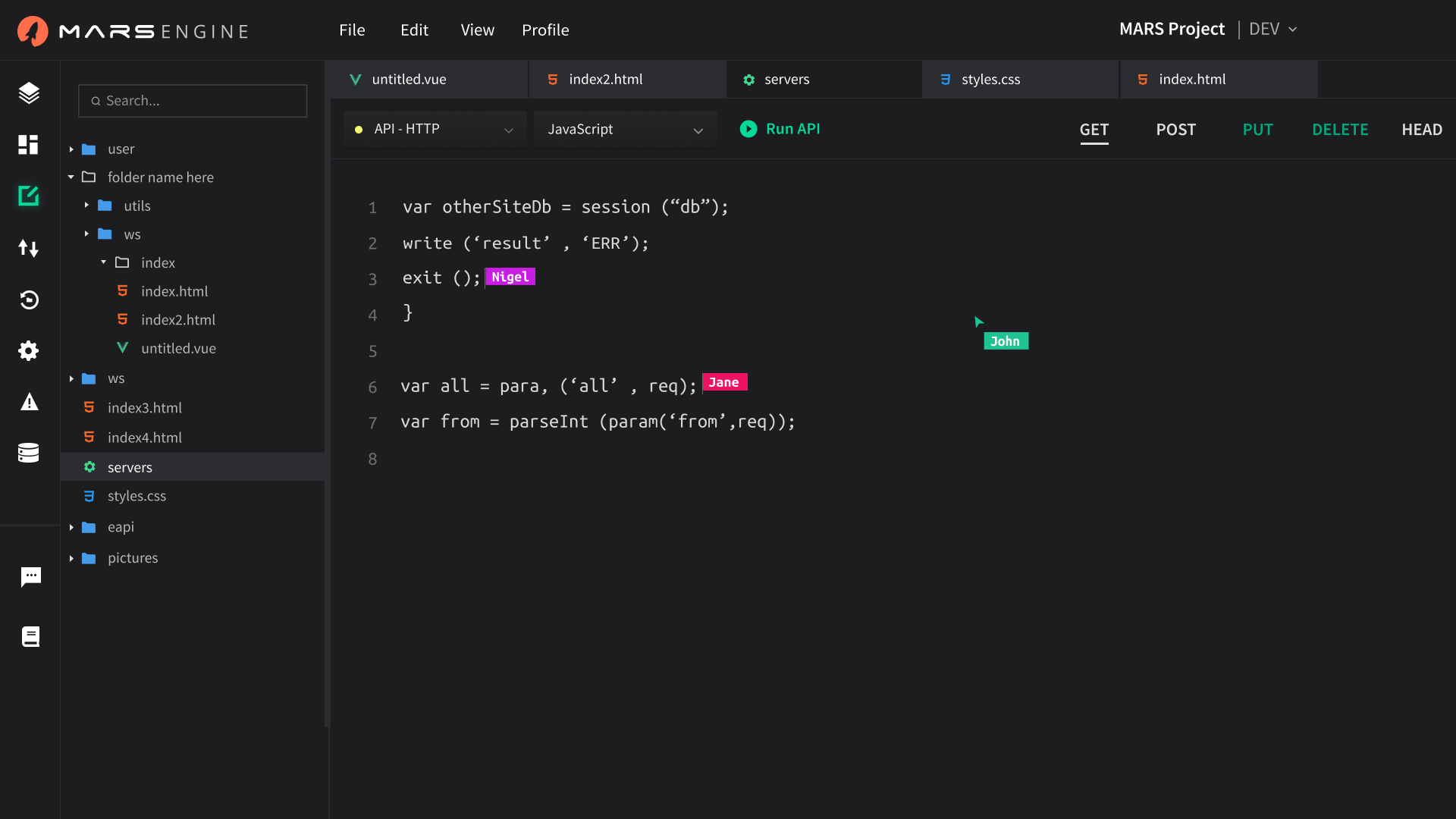Click the warning triangle sidebar icon
This screenshot has width=1456, height=819.
click(x=29, y=402)
